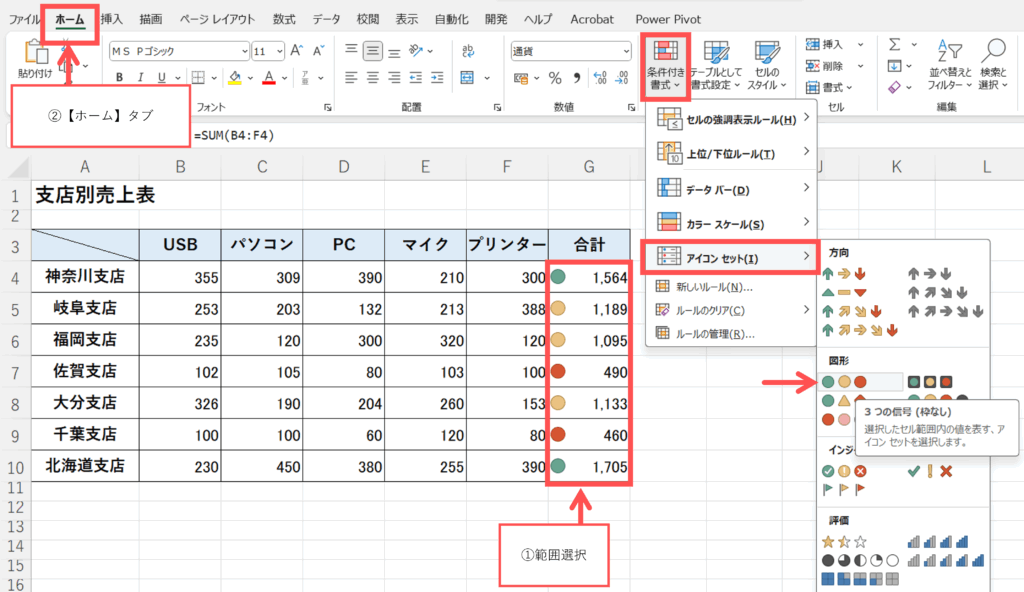This screenshot has height=592, width=1024.
Task: Open the red font color swatch button
Action: (x=269, y=78)
